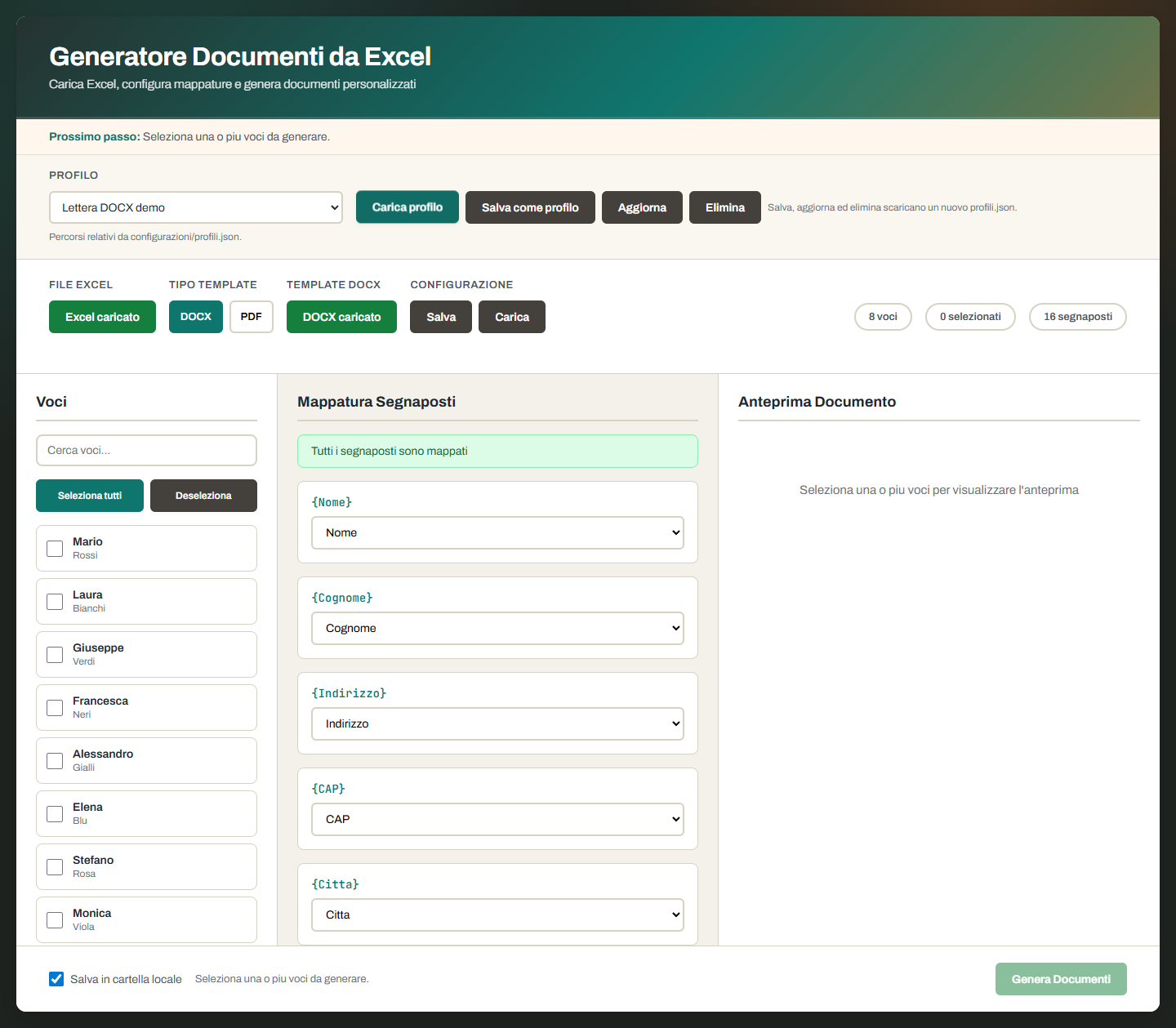Click the Anteprima Documento heading
Image resolution: width=1176 pixels, height=1028 pixels.
[817, 402]
